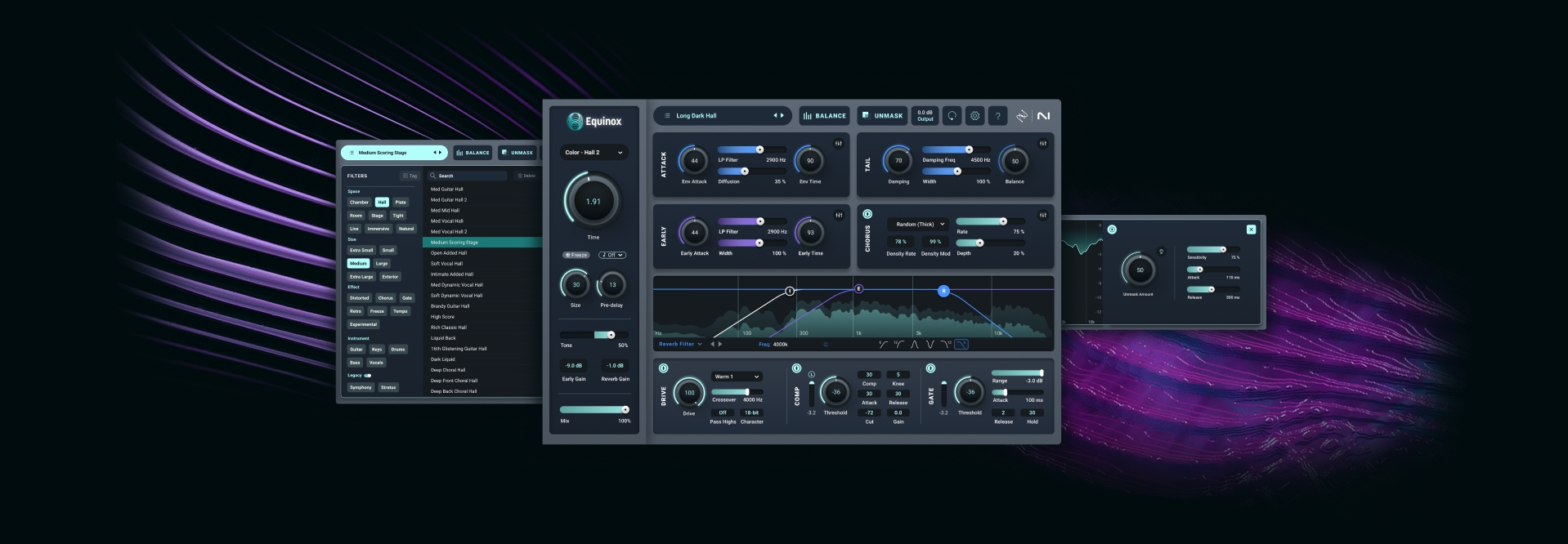Open the Warm 1 drive type dropdown
The image size is (1568, 544).
click(737, 377)
